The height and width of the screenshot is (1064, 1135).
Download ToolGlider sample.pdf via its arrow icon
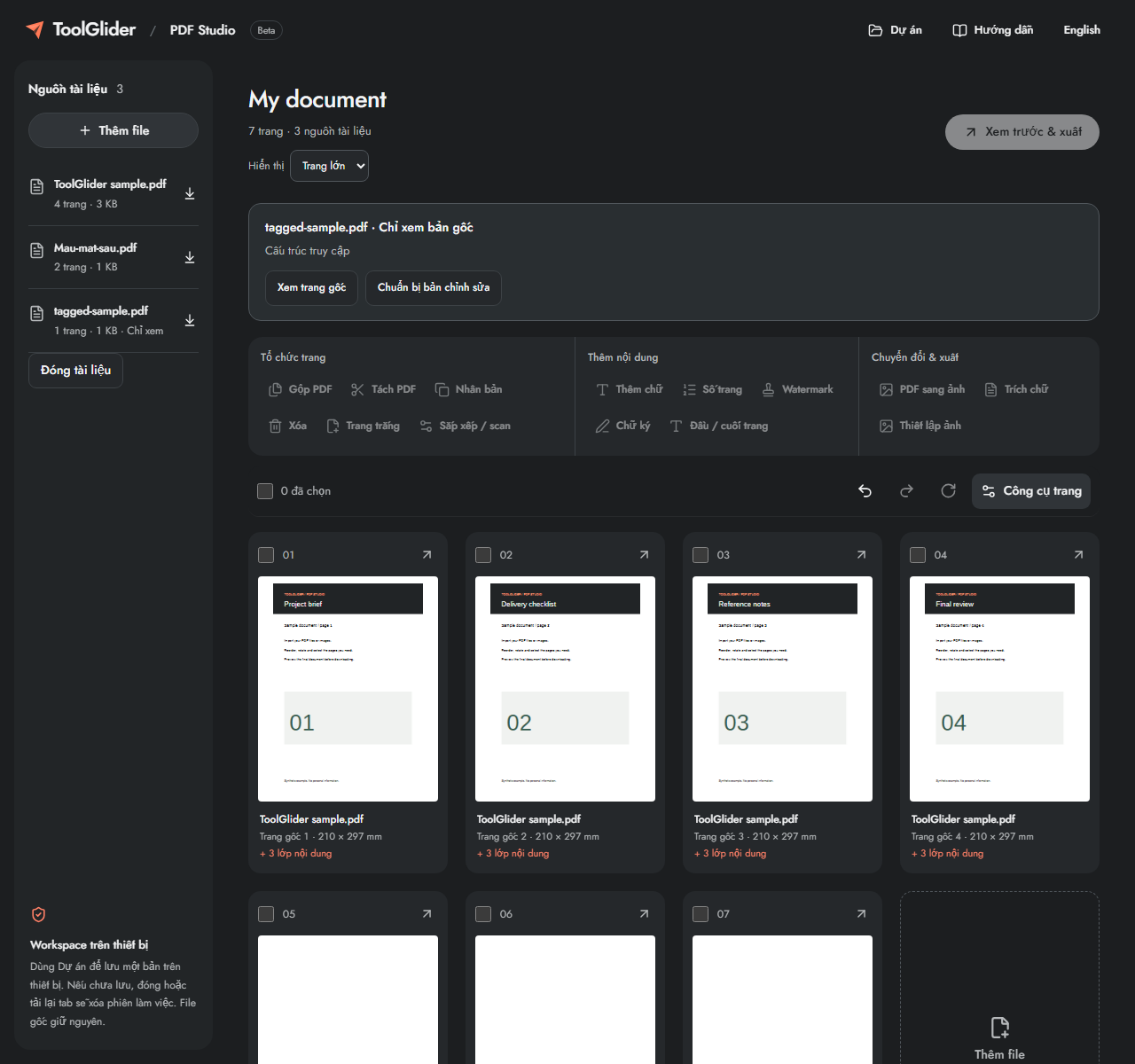(x=190, y=193)
